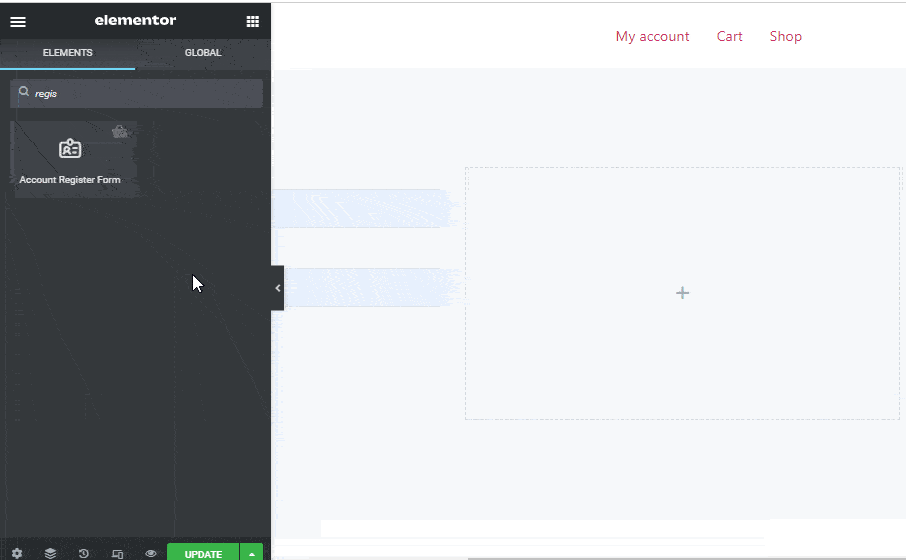Click the Update button
The image size is (906, 560).
coord(203,552)
